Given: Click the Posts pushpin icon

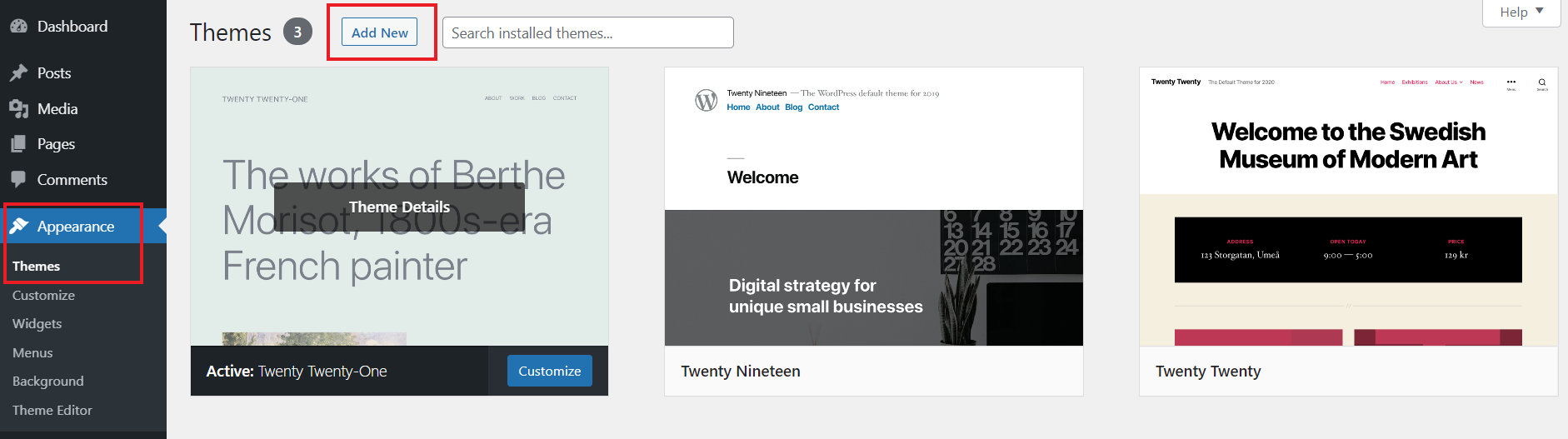Looking at the screenshot, I should (x=18, y=73).
